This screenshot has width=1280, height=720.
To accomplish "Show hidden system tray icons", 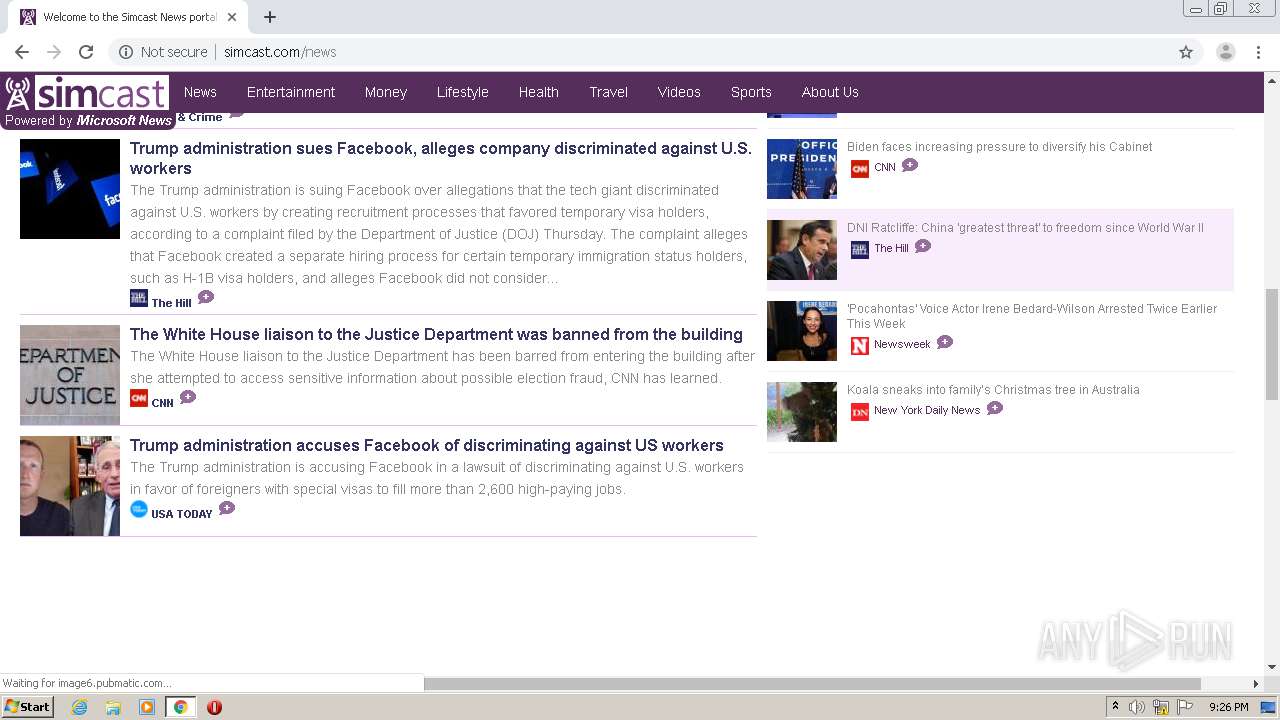I will coord(1115,707).
